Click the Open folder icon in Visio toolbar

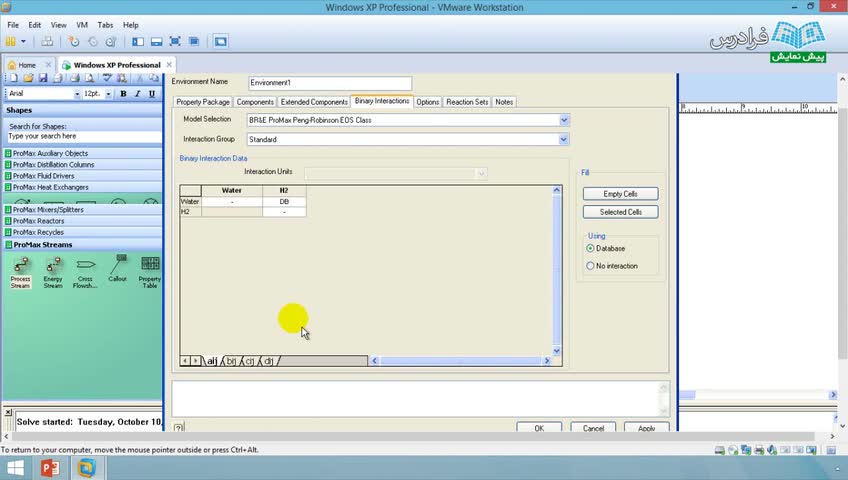click(28, 78)
